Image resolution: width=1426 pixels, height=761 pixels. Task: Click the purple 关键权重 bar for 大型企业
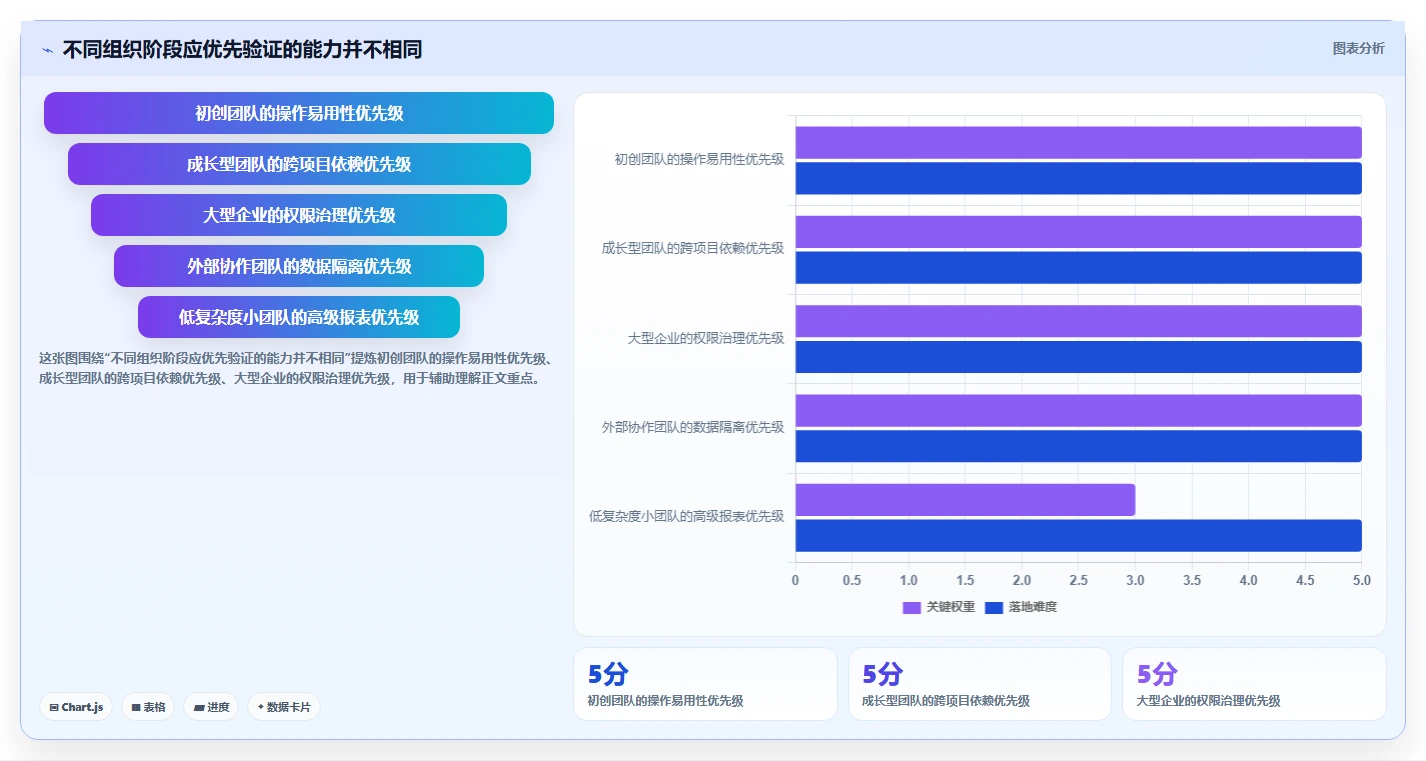pyautogui.click(x=1078, y=321)
